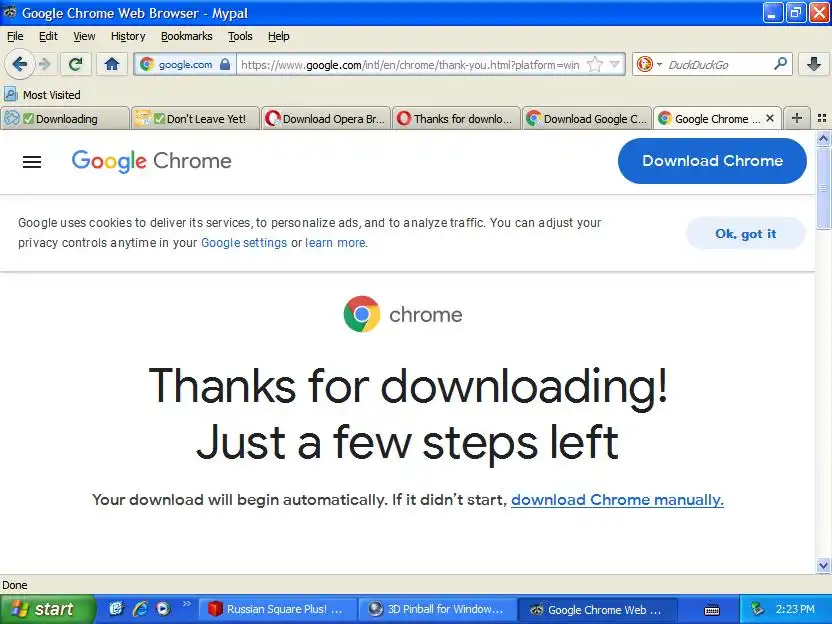Viewport: 832px width, 624px height.
Task: Click the Done status bar text
Action: pos(14,585)
